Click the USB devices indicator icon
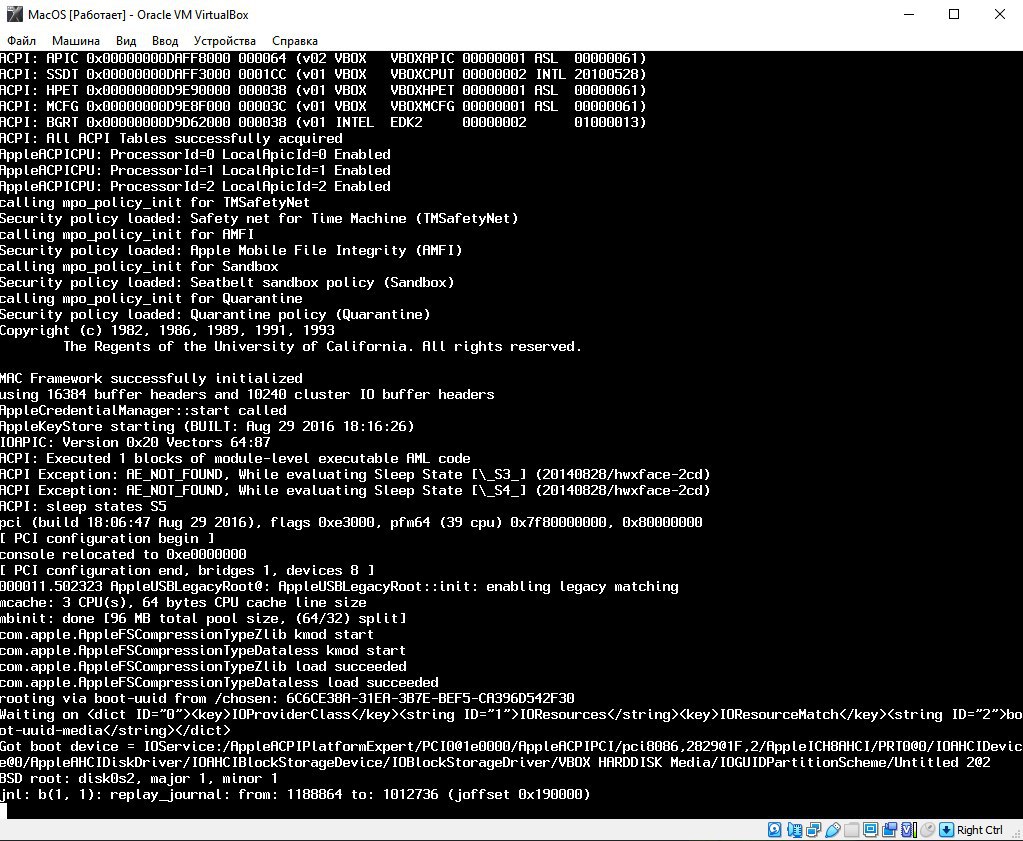 coord(833,830)
